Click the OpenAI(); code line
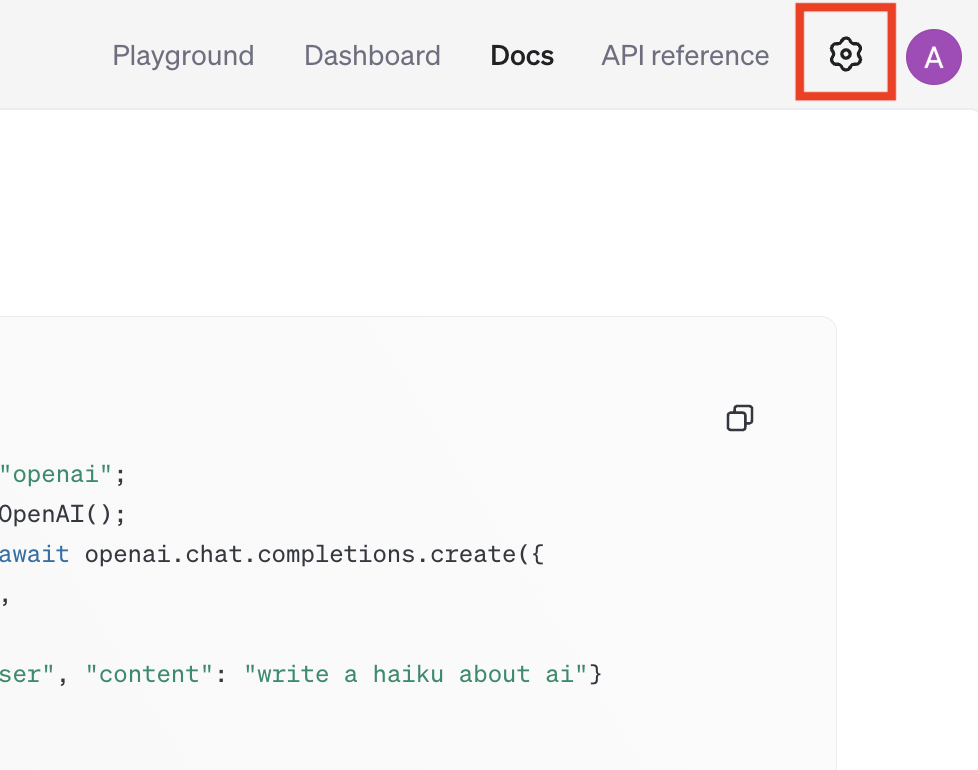The height and width of the screenshot is (770, 978). click(x=62, y=515)
